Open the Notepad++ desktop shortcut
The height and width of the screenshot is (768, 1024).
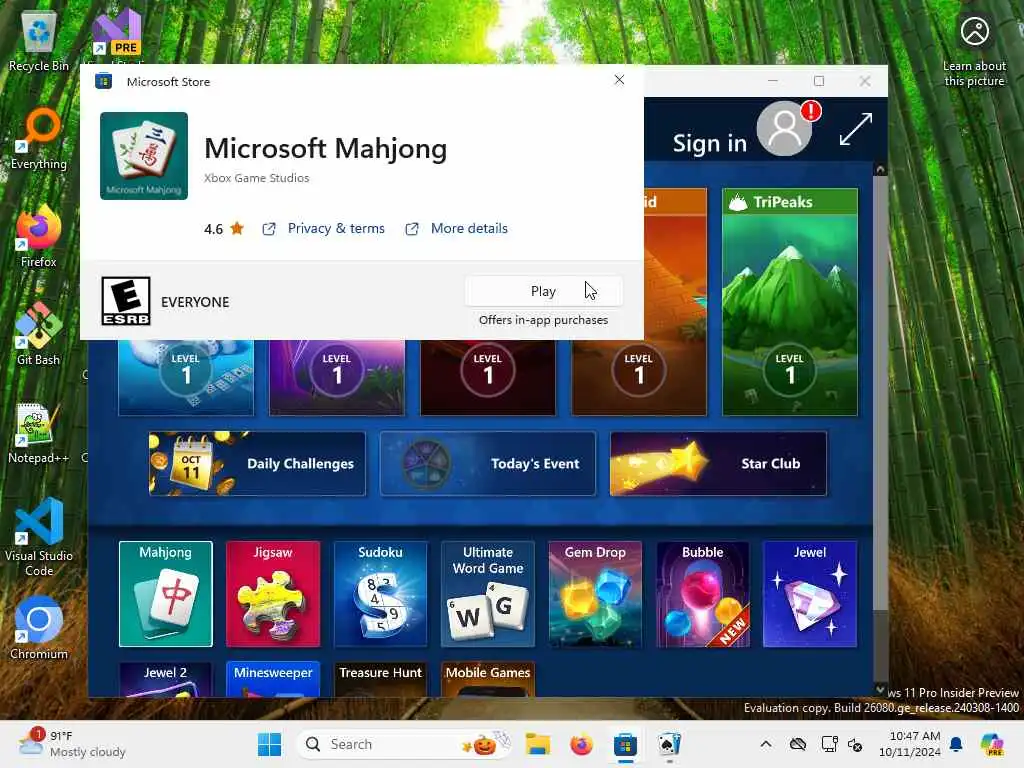[x=39, y=433]
